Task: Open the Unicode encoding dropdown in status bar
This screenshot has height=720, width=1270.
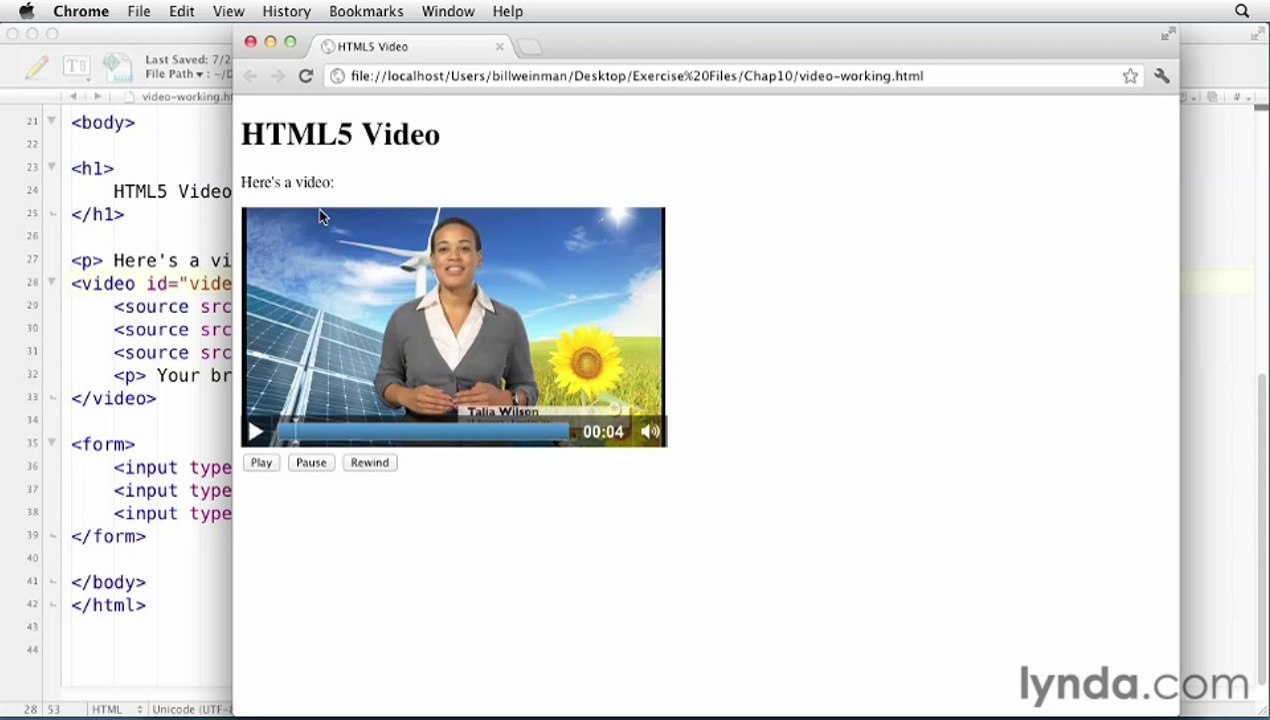Action: [x=191, y=709]
